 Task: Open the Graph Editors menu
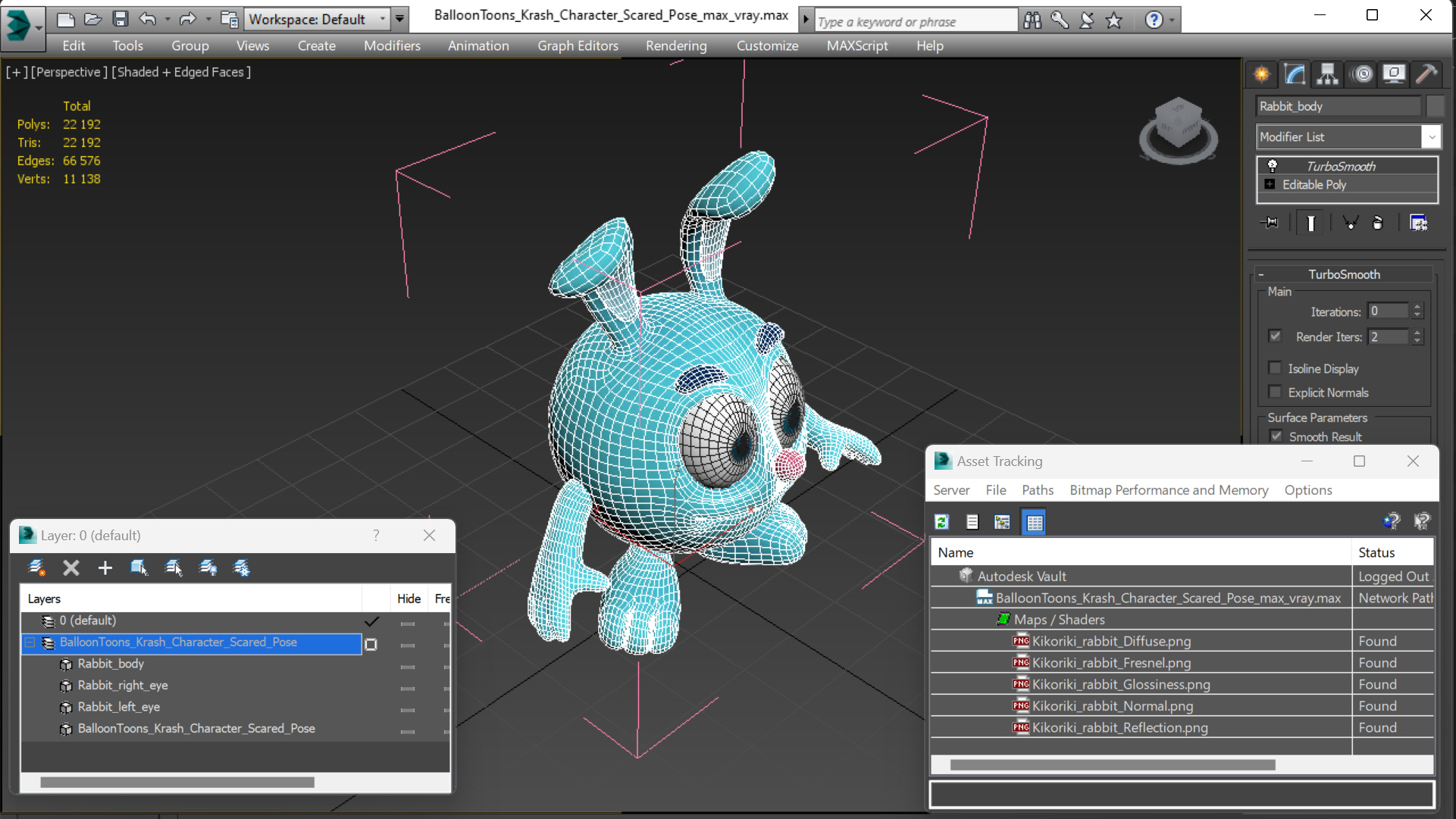point(578,45)
